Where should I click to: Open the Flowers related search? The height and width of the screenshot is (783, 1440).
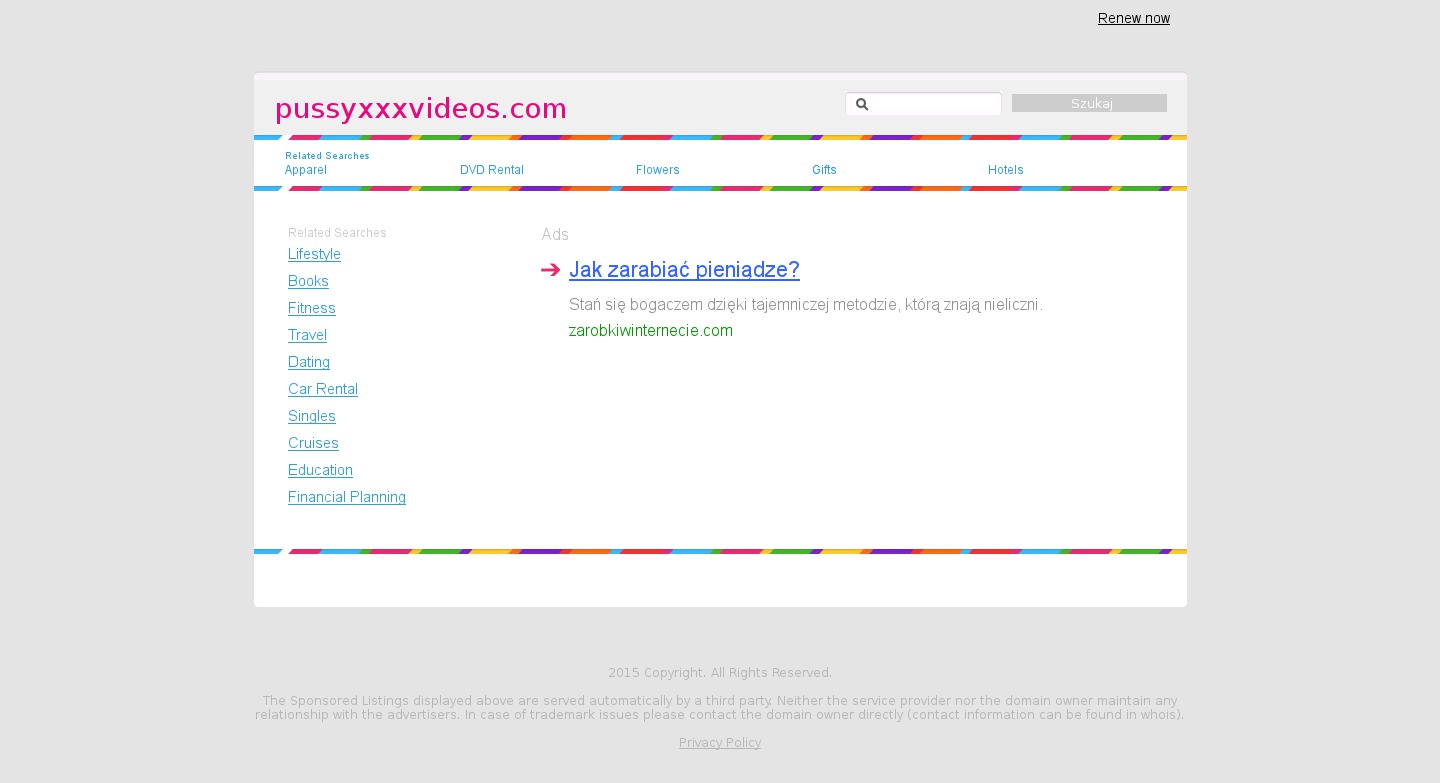point(657,170)
